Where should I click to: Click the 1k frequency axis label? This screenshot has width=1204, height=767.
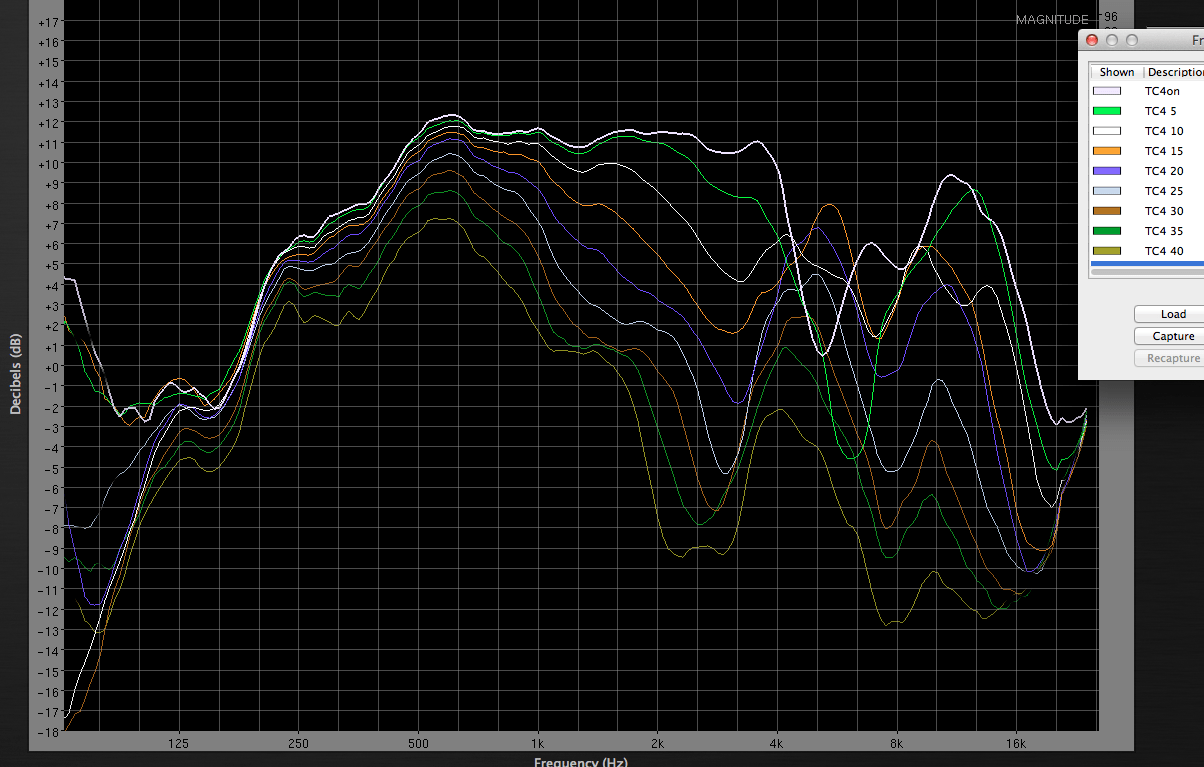[538, 743]
